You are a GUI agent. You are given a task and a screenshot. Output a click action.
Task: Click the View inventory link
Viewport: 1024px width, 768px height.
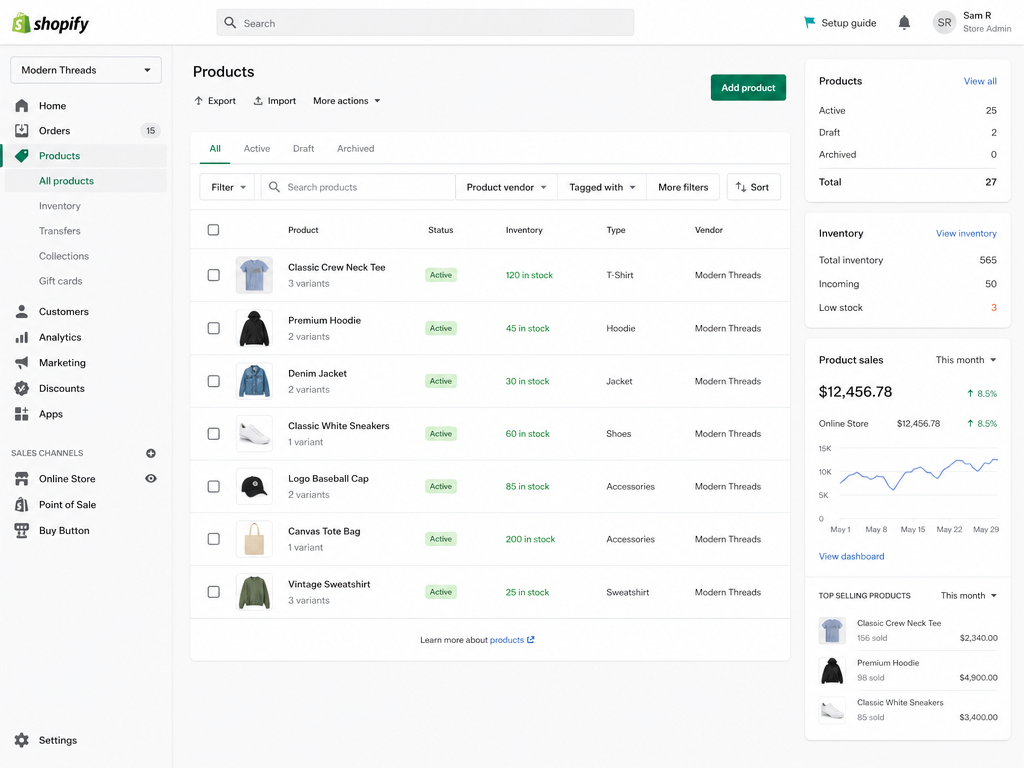coord(966,233)
